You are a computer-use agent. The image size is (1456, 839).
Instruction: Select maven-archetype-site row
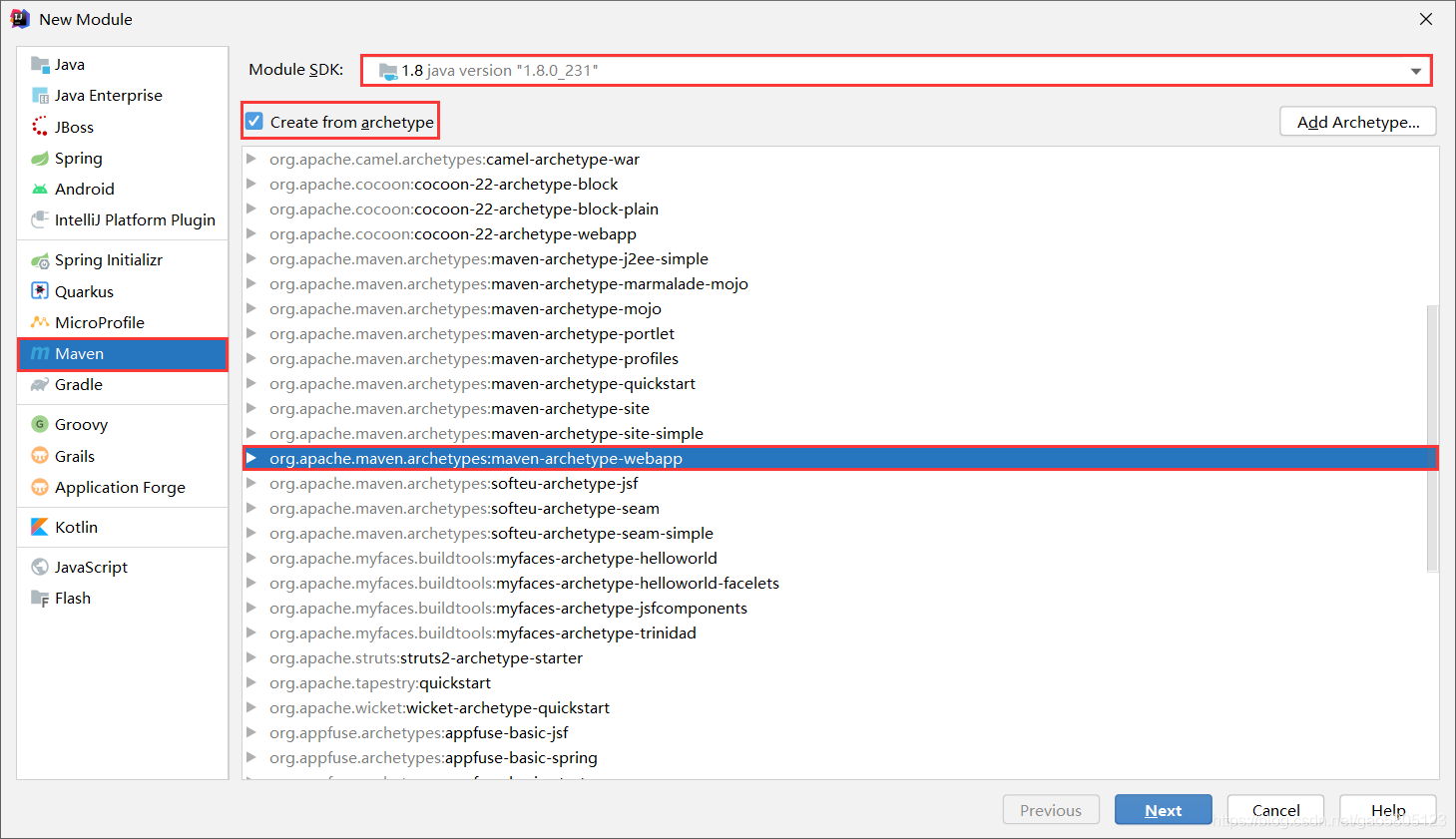point(840,408)
